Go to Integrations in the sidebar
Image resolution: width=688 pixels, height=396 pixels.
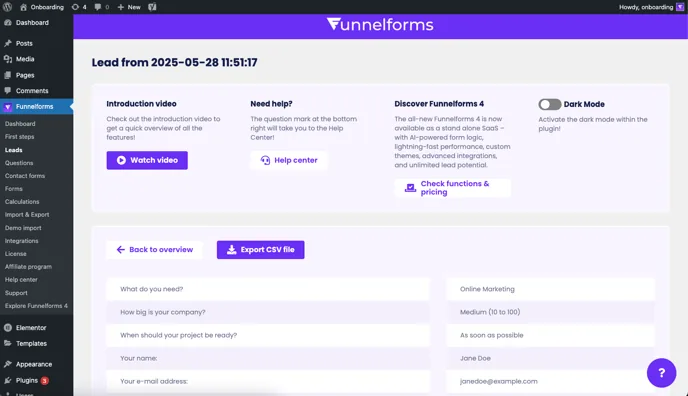tap(22, 241)
